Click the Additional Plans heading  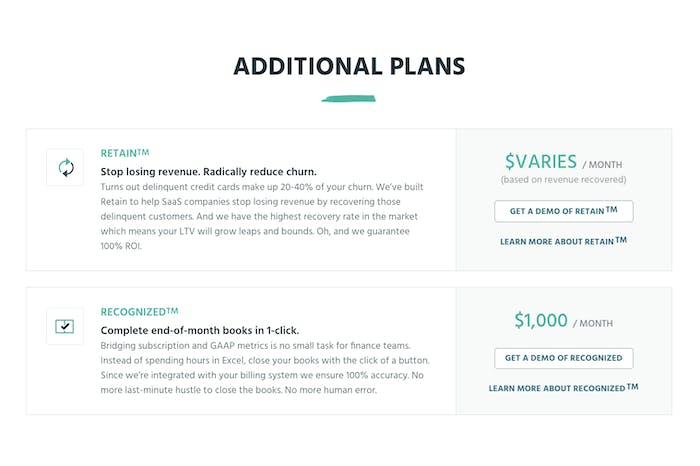(x=349, y=67)
